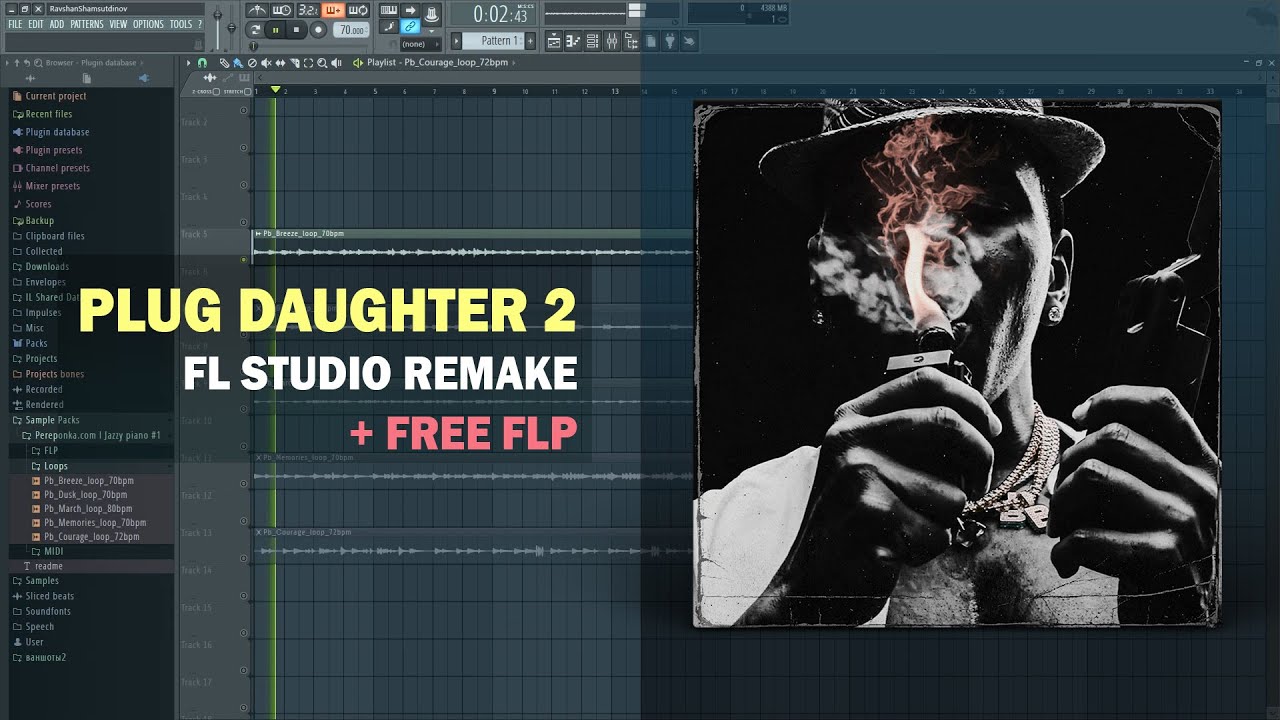
Task: Select Pb_Courage_loop_72bpm in the browser
Action: (x=91, y=537)
